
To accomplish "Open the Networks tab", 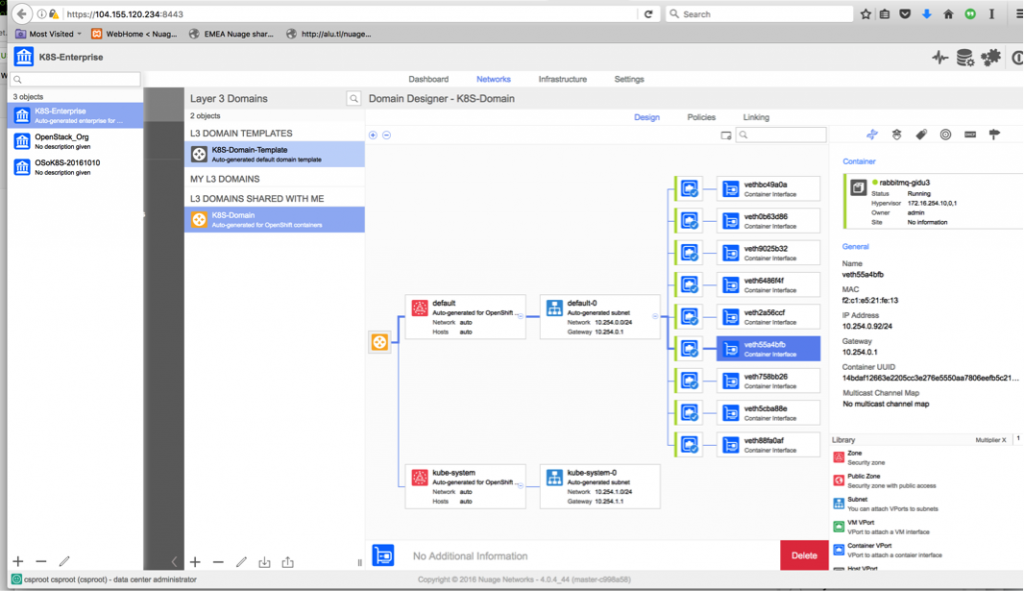I will click(493, 79).
